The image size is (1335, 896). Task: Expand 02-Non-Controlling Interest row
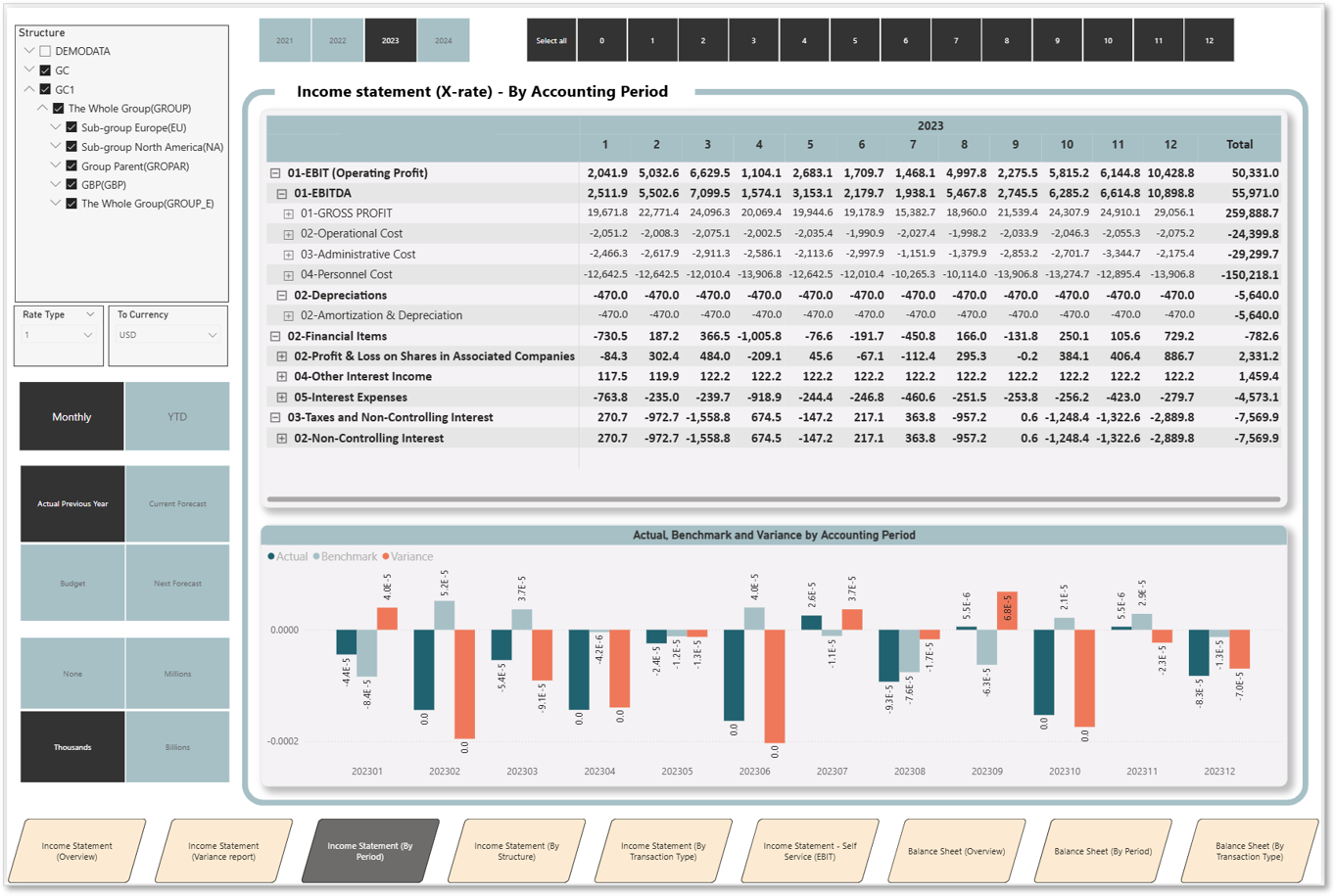tap(282, 439)
